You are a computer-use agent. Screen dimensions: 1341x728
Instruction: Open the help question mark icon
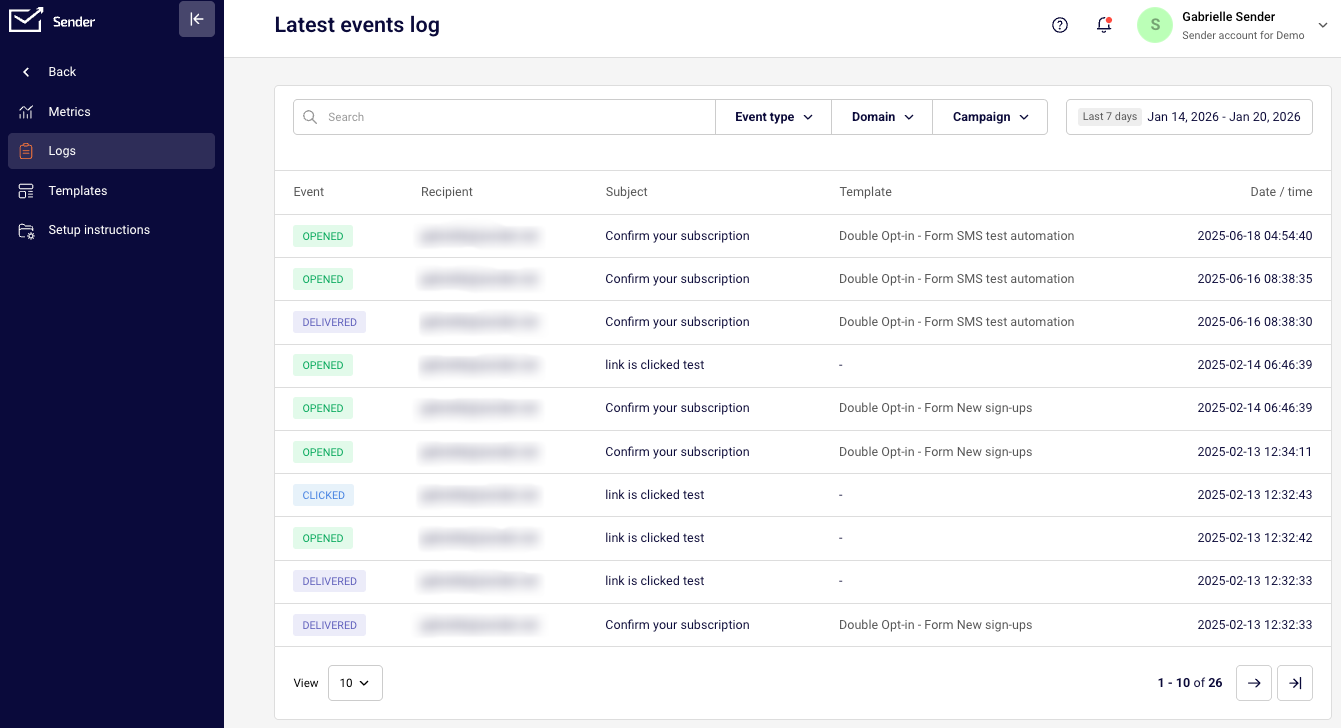[1060, 25]
